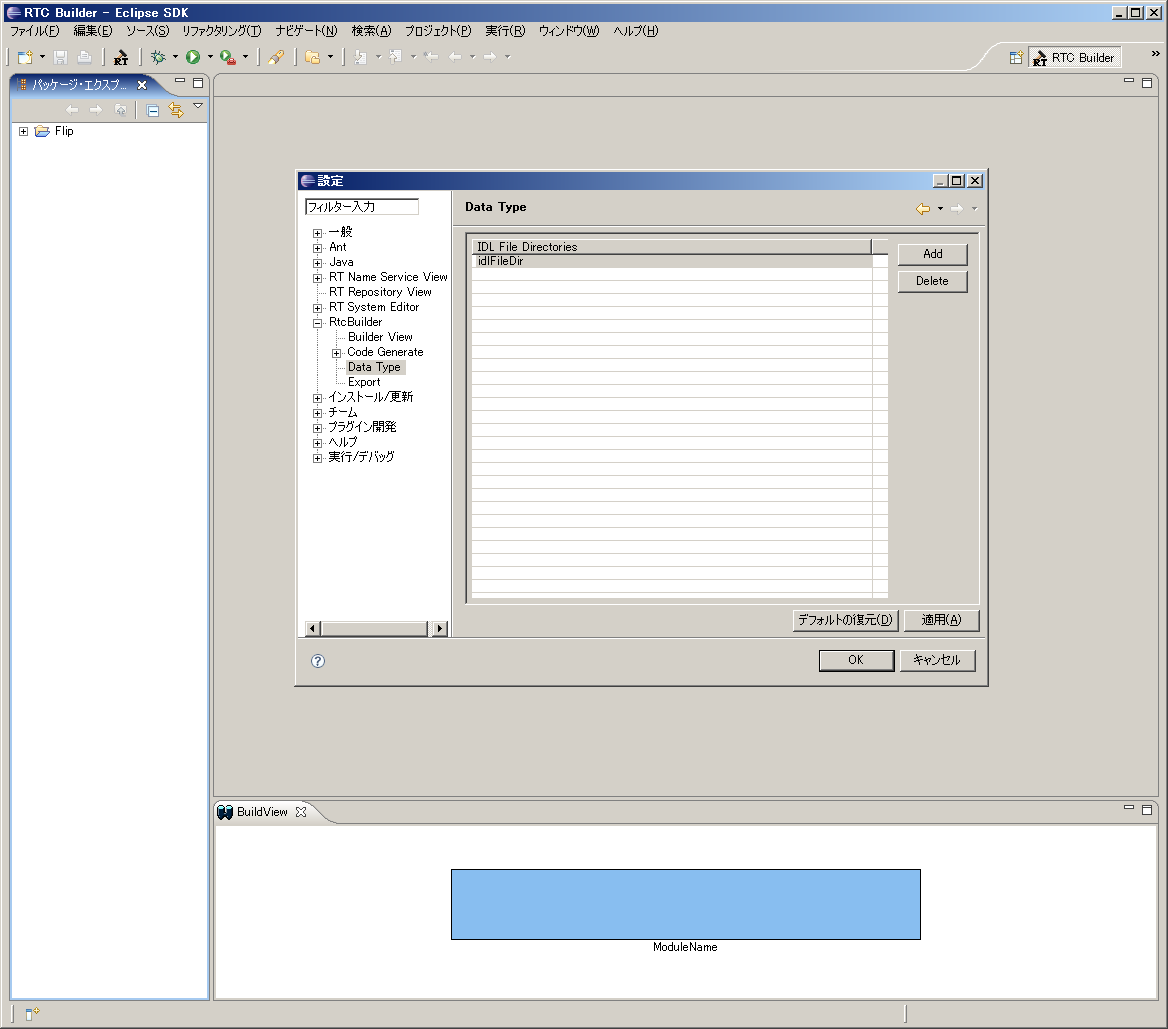Click the help question mark in the settings dialog

tap(316, 661)
